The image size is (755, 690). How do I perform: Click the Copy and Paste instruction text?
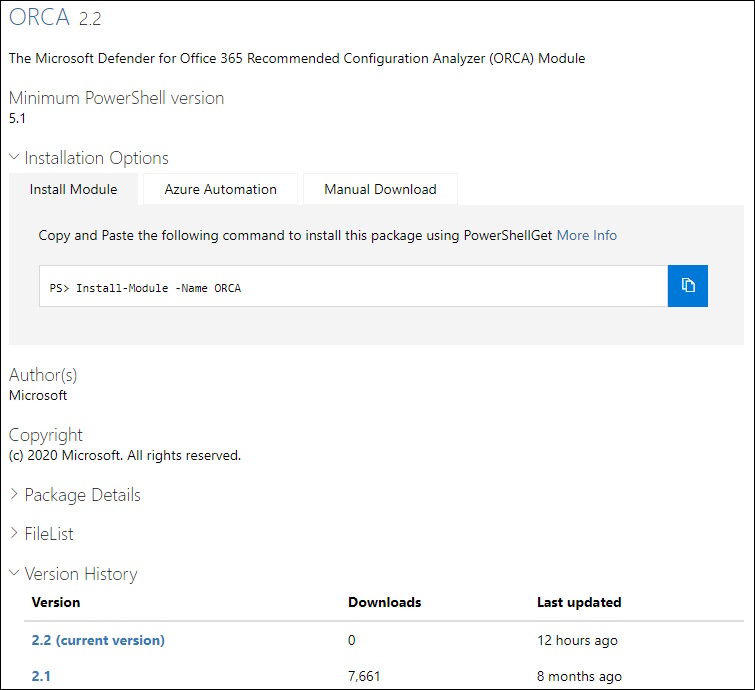295,235
